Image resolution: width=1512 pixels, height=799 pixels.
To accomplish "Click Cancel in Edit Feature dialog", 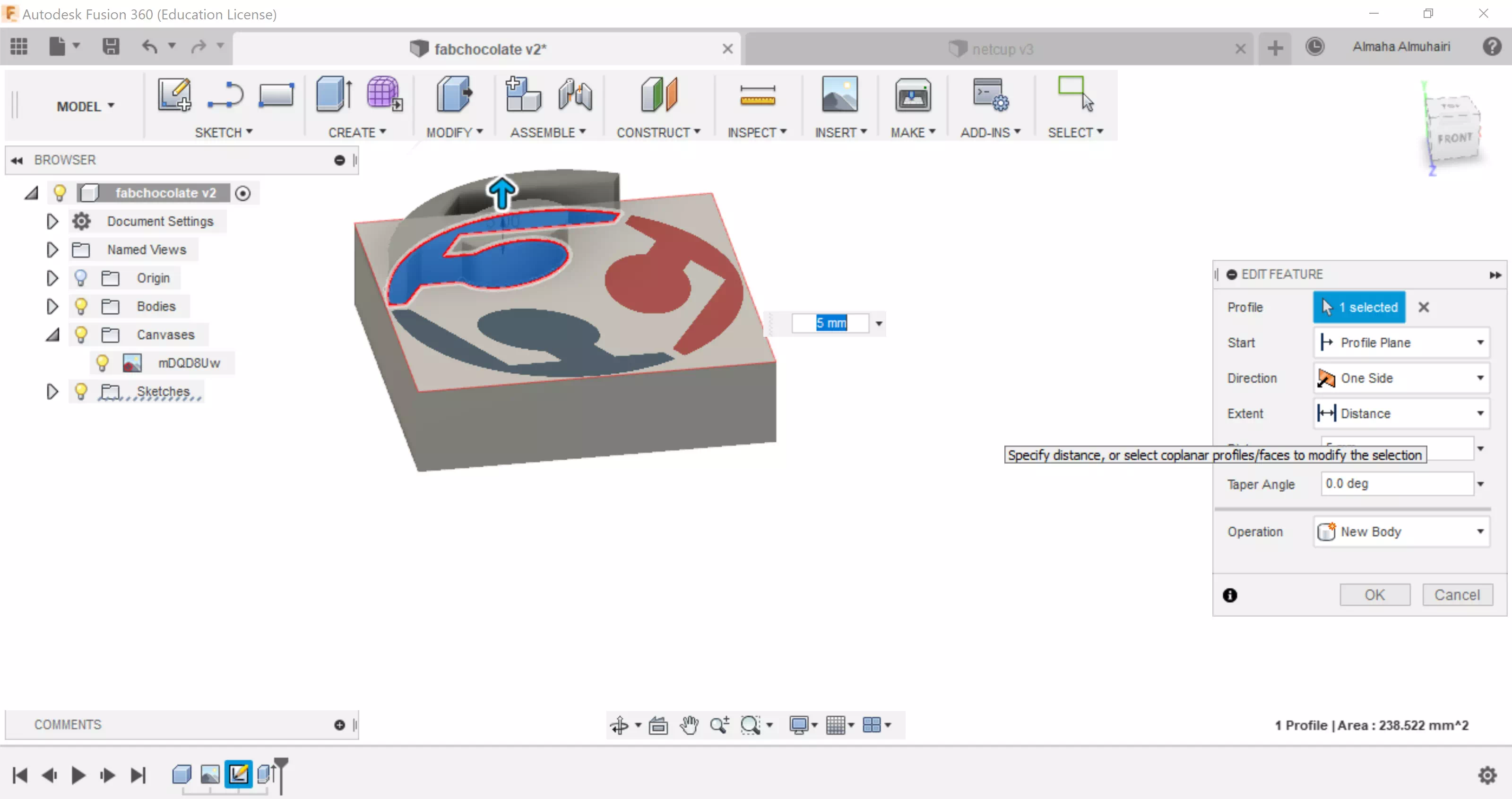I will pos(1457,595).
